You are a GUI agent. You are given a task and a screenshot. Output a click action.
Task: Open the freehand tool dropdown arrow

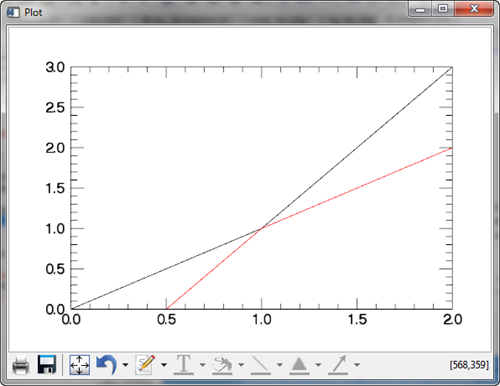click(x=241, y=365)
